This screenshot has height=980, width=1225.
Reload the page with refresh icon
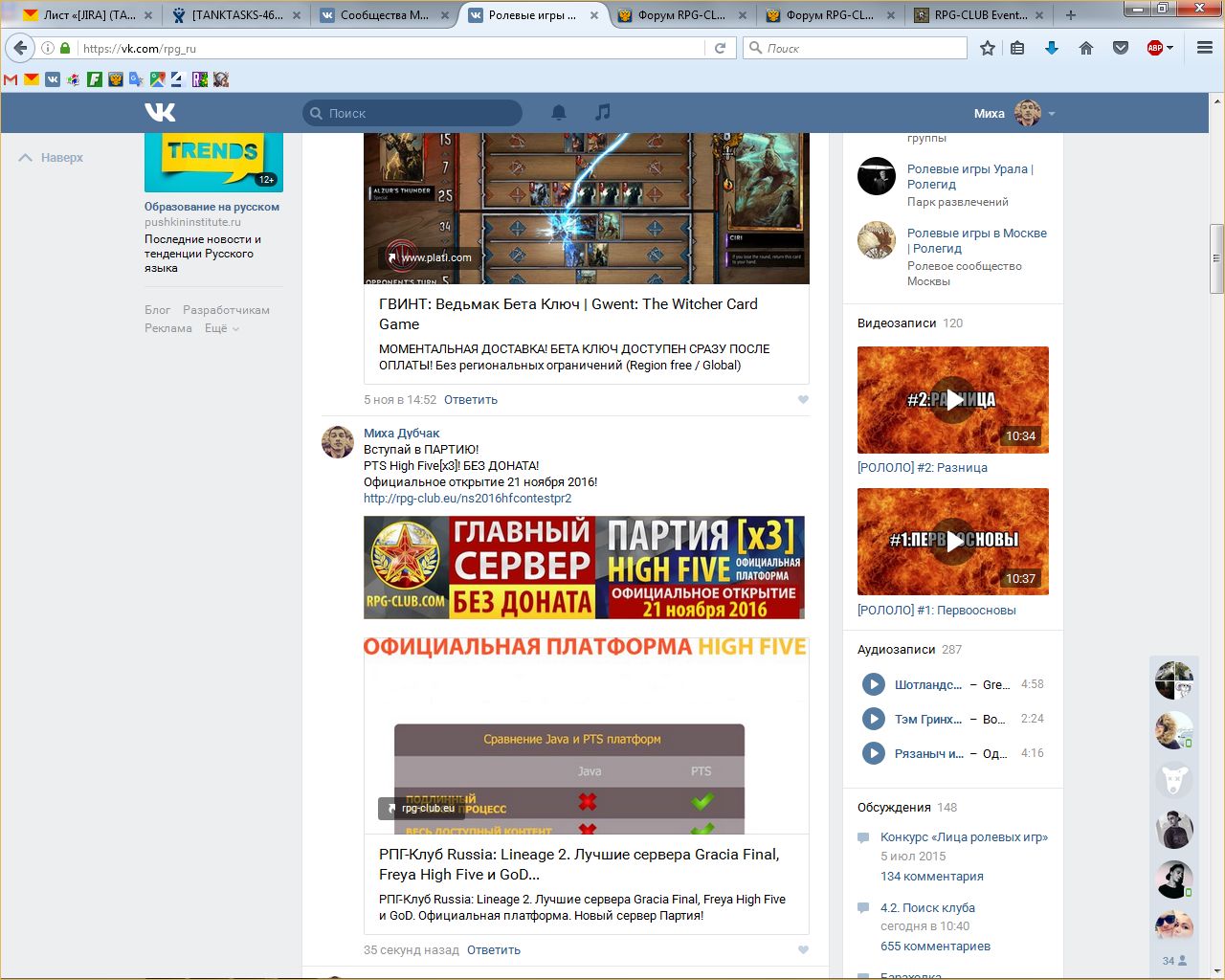[x=720, y=48]
